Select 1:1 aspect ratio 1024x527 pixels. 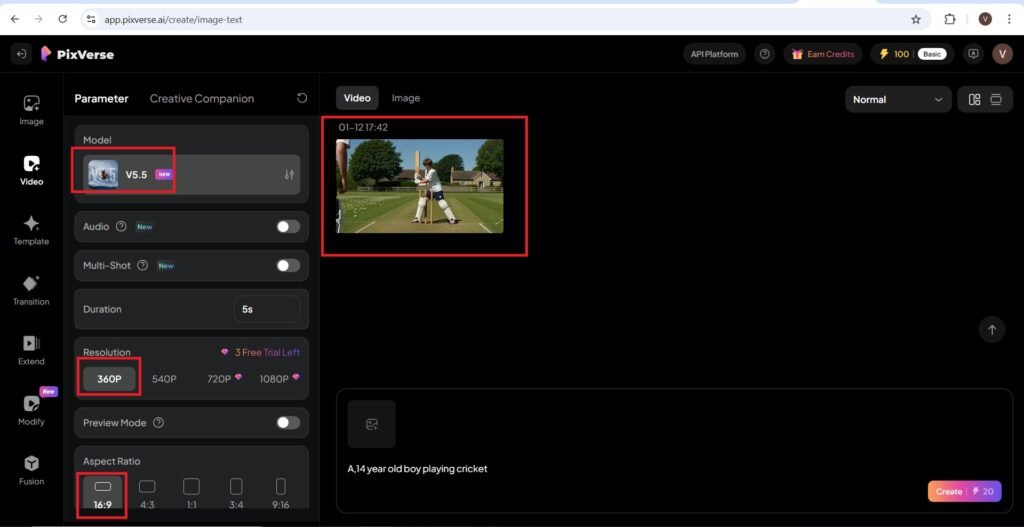click(x=191, y=494)
